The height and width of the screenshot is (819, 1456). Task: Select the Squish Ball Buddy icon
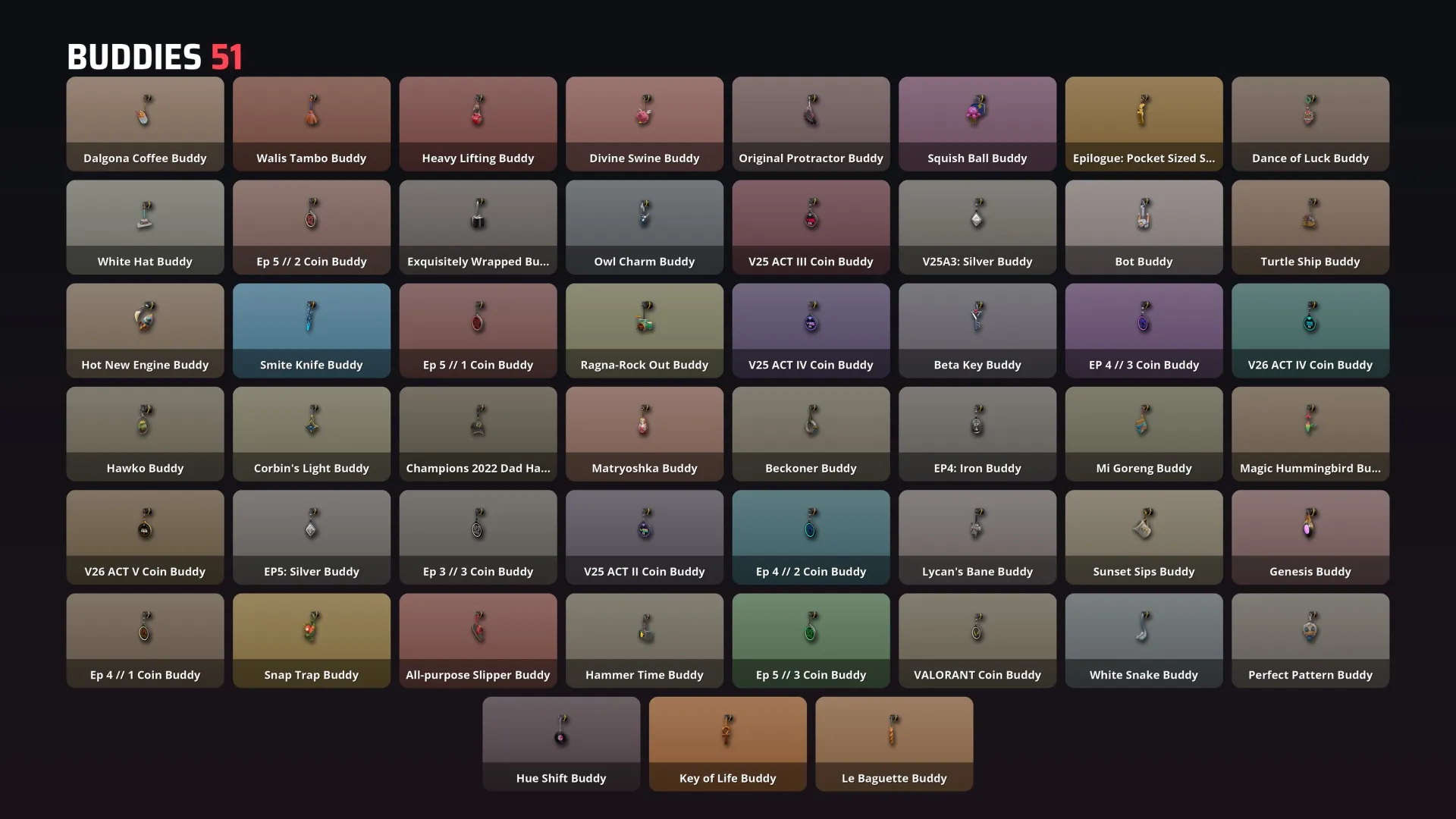click(x=977, y=111)
